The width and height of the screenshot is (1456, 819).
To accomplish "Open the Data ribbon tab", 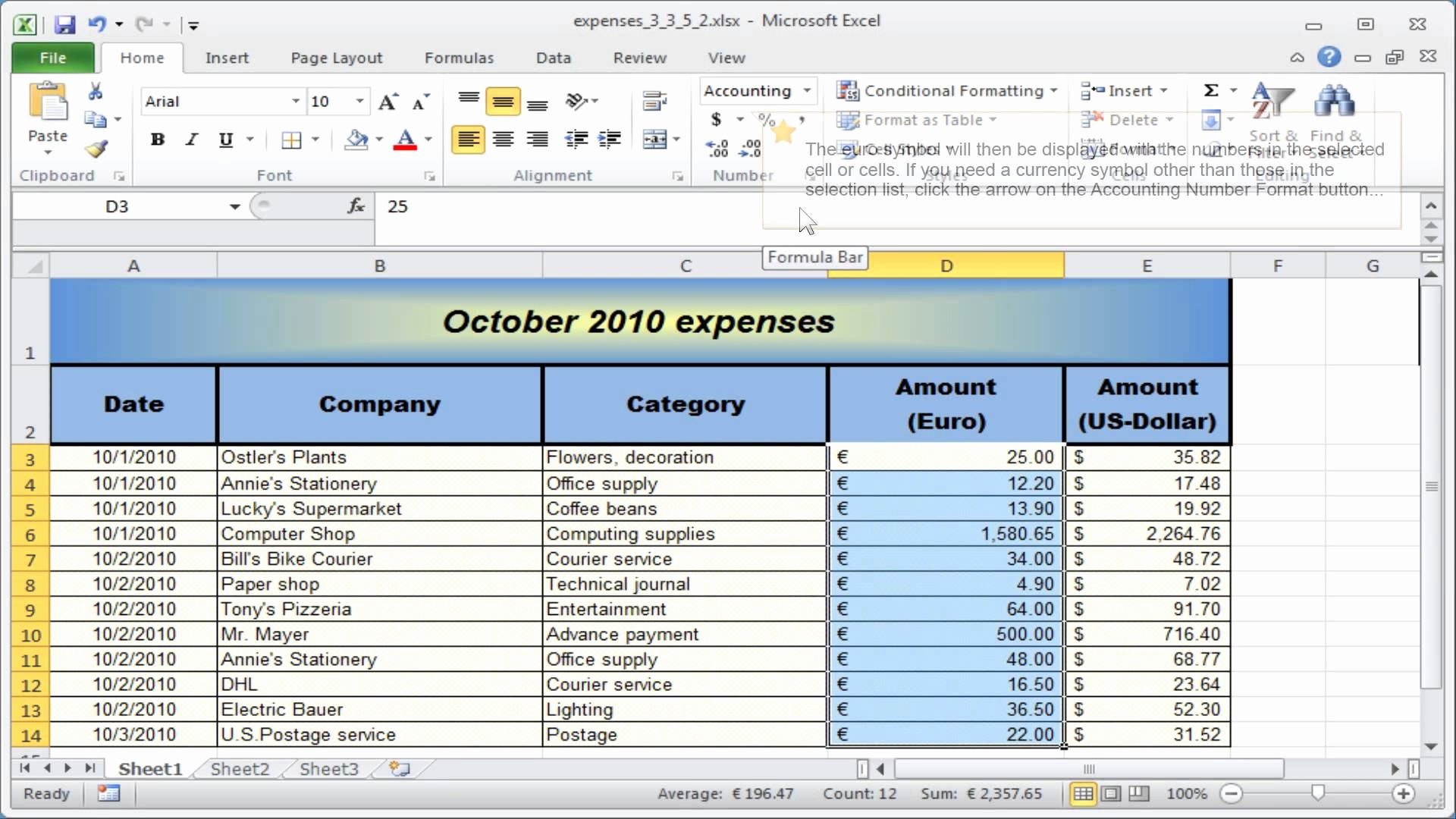I will point(554,57).
